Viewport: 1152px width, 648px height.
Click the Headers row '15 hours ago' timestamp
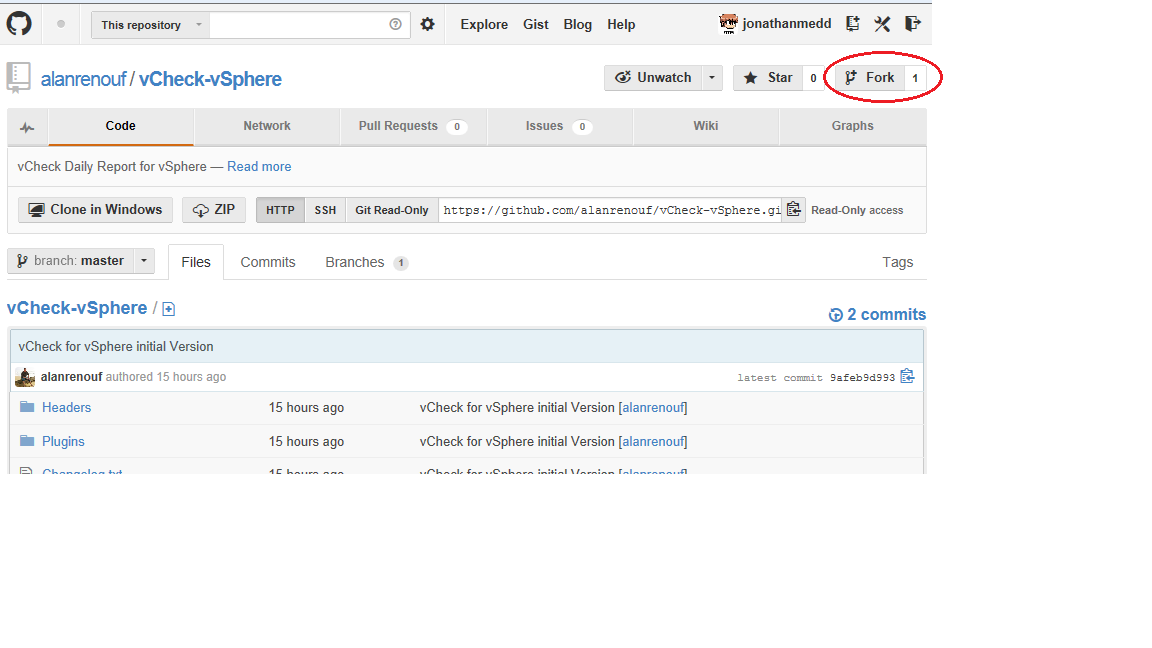pos(306,408)
